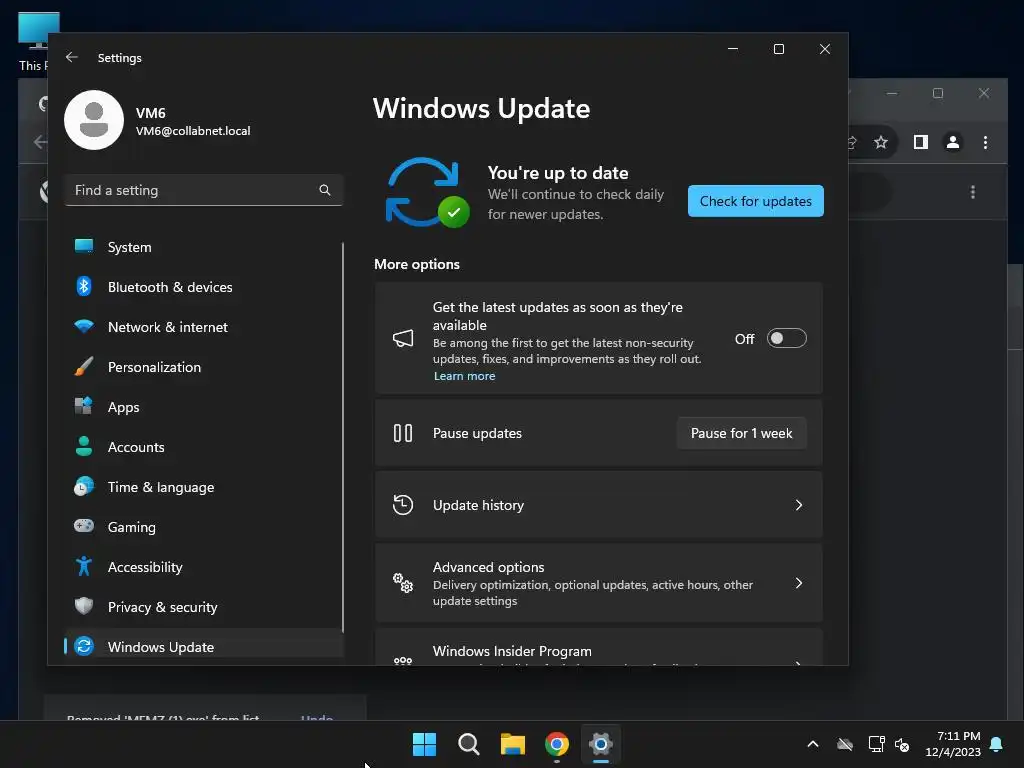Open Windows Start menu

(424, 744)
